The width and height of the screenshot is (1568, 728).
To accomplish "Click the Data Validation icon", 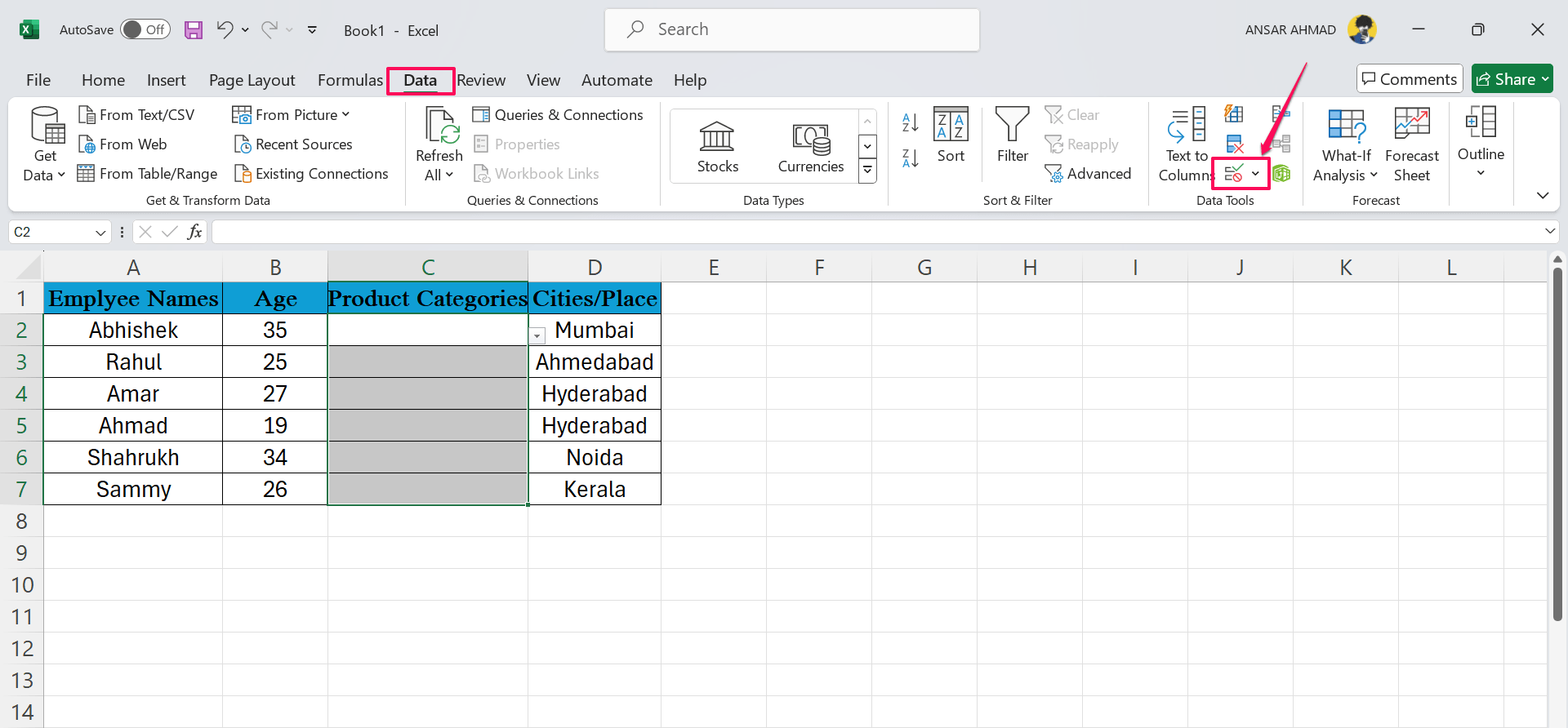I will point(1233,173).
